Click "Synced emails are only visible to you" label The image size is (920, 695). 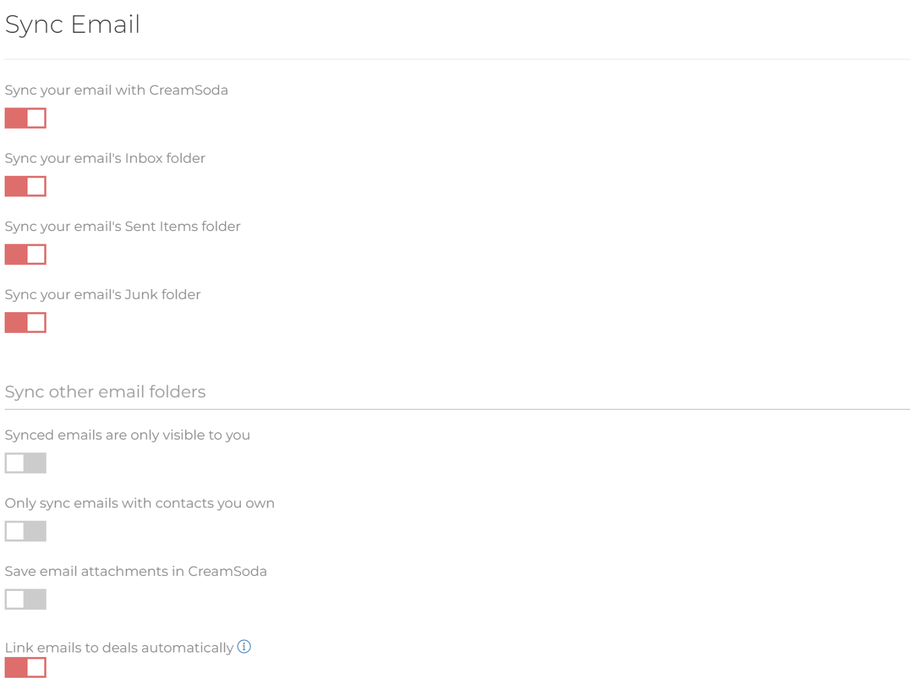click(x=127, y=435)
